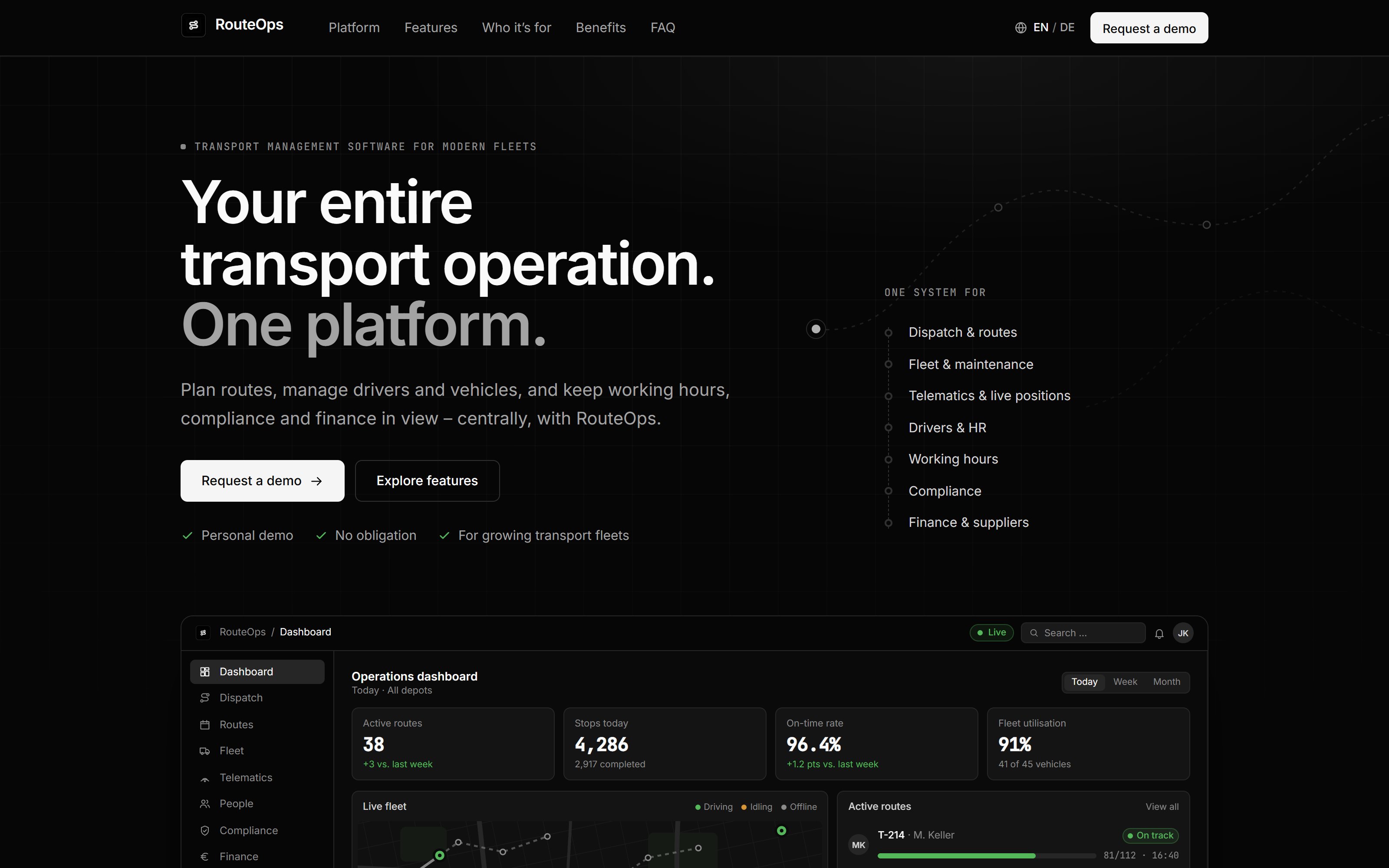Select Finance & suppliers in the list

tap(968, 523)
